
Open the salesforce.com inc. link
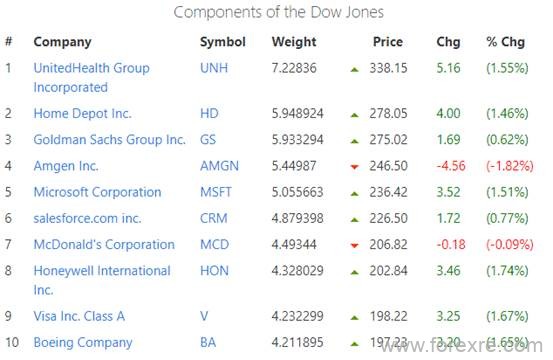point(87,218)
